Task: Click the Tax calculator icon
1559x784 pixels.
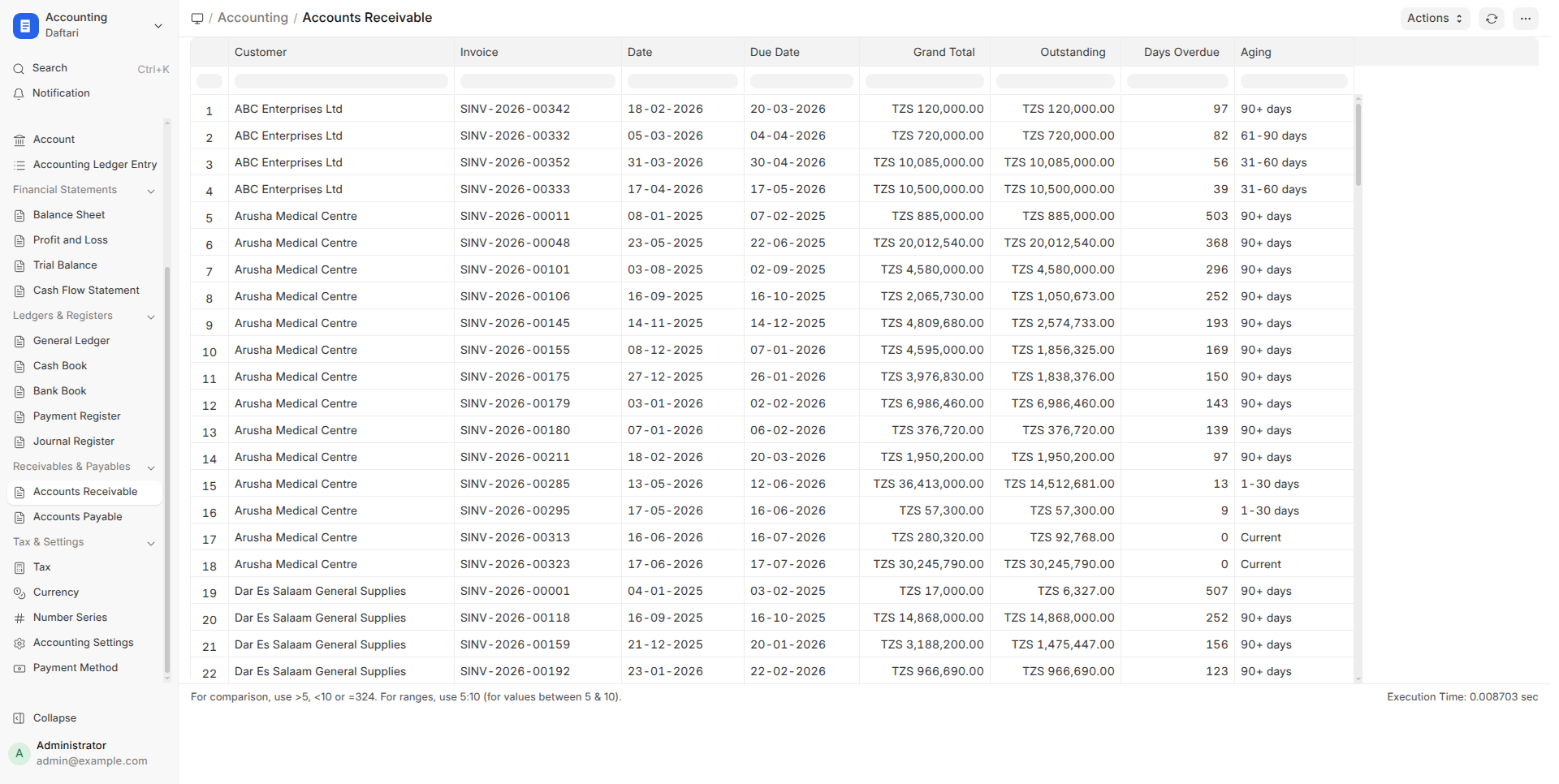Action: click(x=19, y=568)
